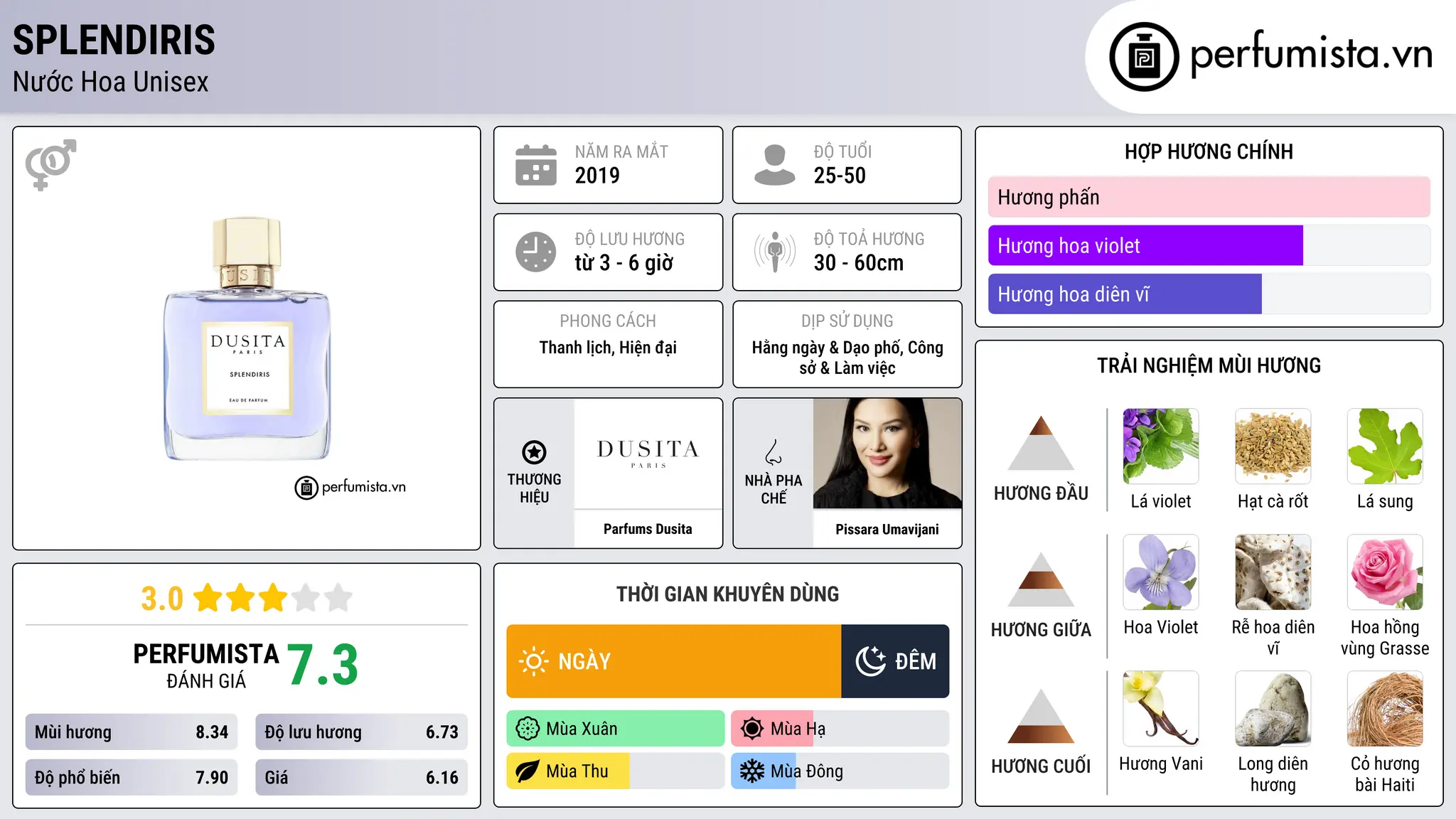Click the Thời gian khuyên dùng heading
This screenshot has width=1456, height=819.
tap(727, 594)
